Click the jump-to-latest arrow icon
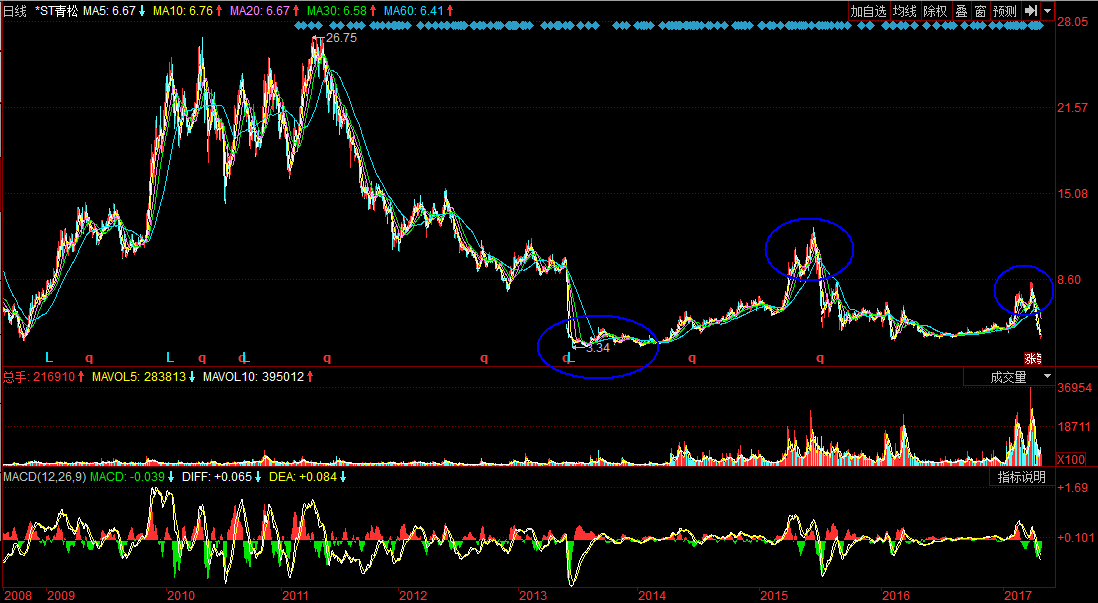Viewport: 1098px width, 603px height. tap(1030, 11)
